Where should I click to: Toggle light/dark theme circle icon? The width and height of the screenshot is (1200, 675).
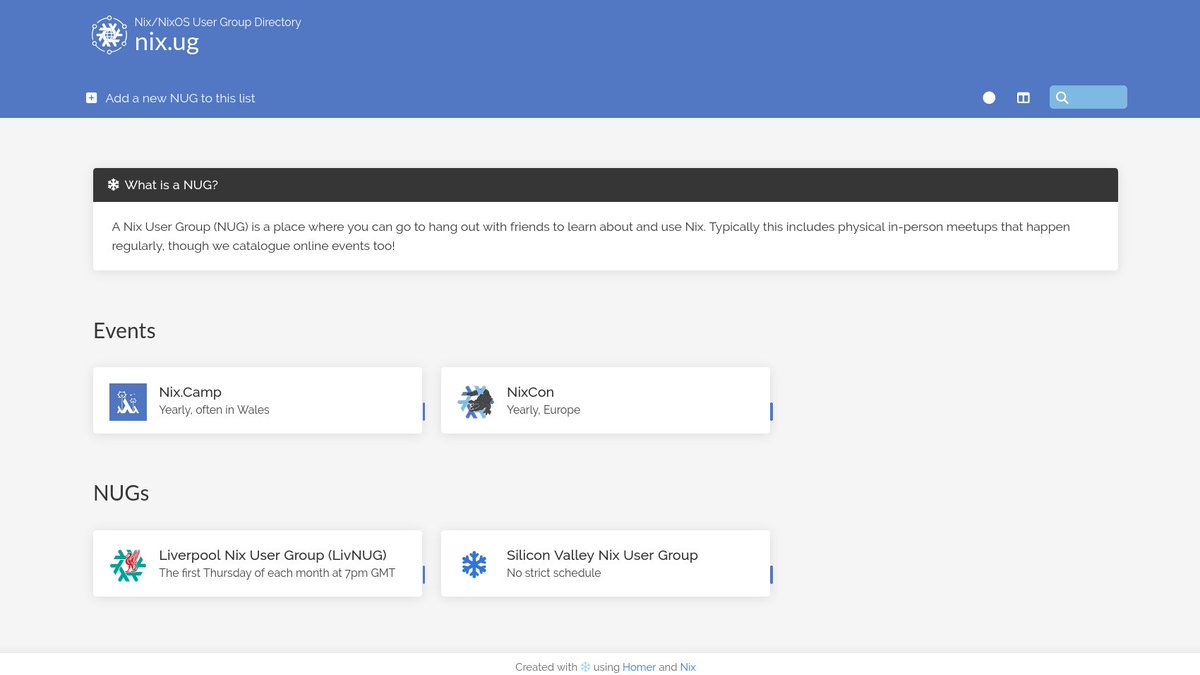click(x=989, y=98)
